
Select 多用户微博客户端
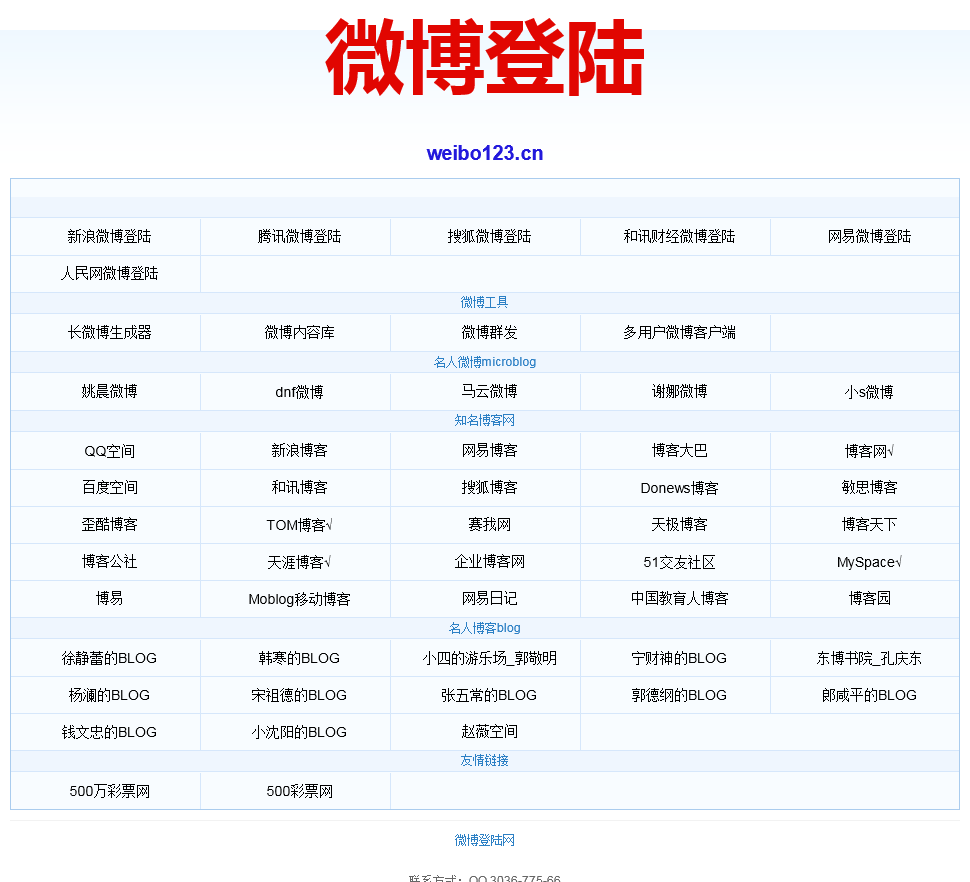[x=679, y=333]
